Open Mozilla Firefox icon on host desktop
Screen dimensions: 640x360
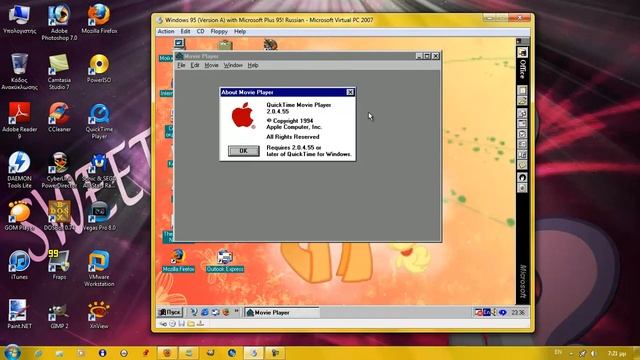coord(99,18)
